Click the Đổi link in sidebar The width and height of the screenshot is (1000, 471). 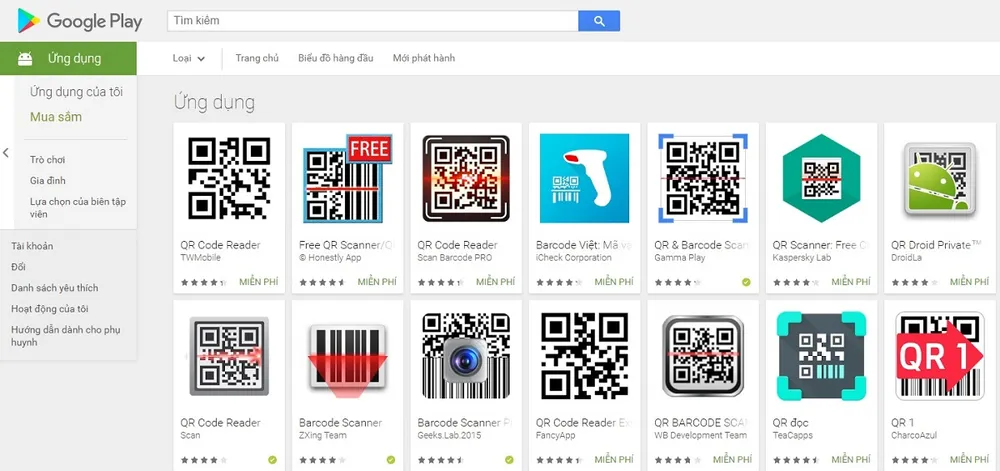click(18, 267)
